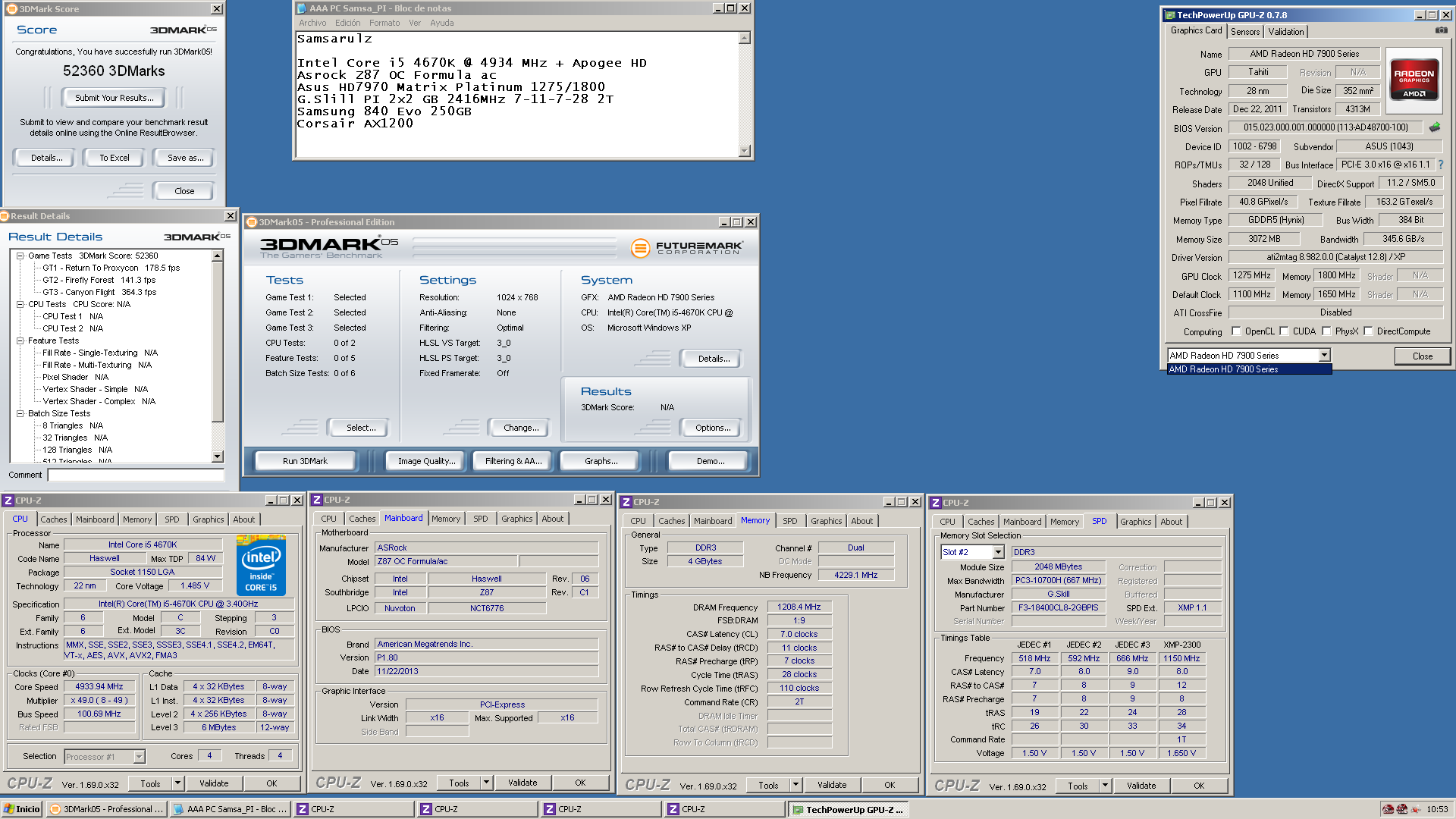Open the Processor #1 selection dropdown
This screenshot has width=1456, height=819.
click(x=139, y=757)
